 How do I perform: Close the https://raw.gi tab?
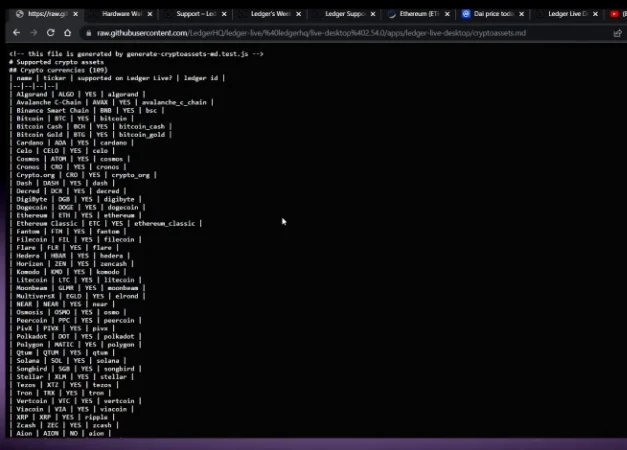click(x=76, y=14)
